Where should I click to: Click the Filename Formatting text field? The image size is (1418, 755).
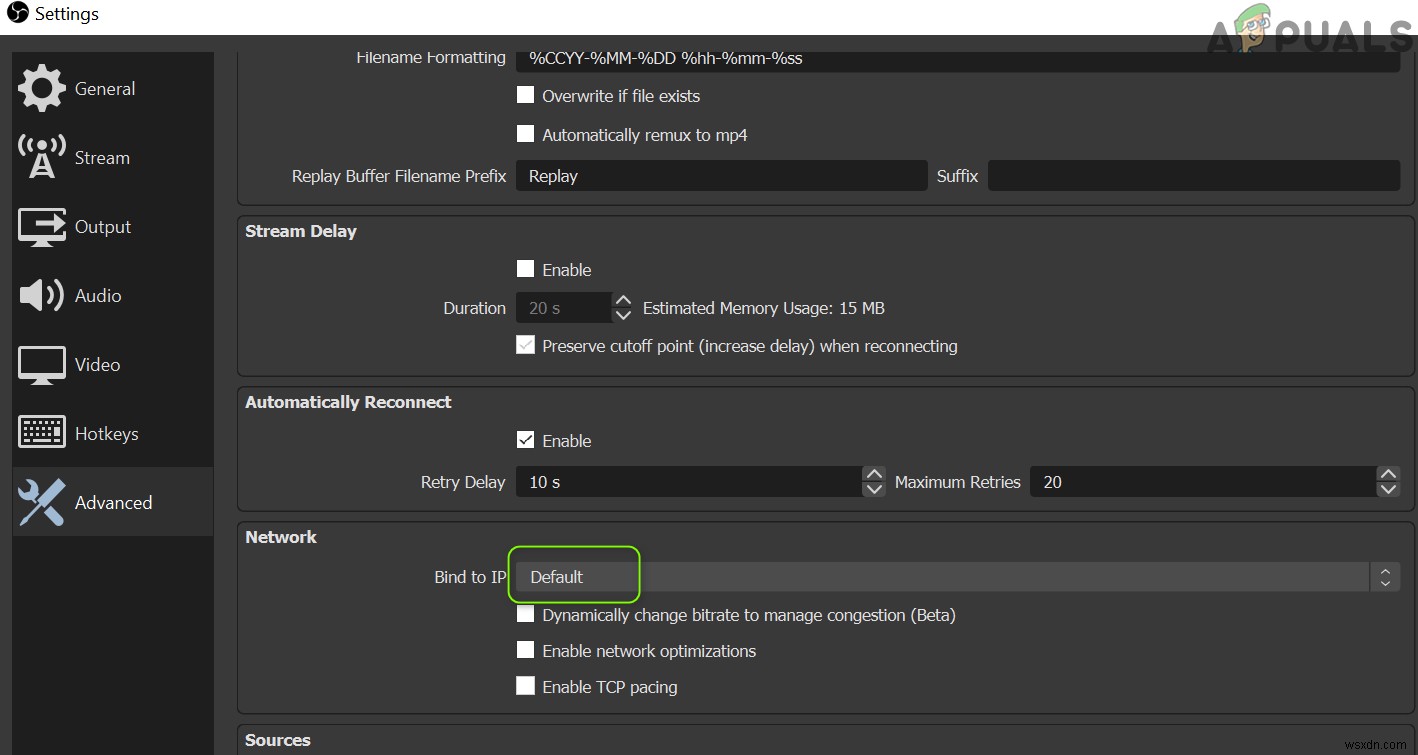[957, 58]
